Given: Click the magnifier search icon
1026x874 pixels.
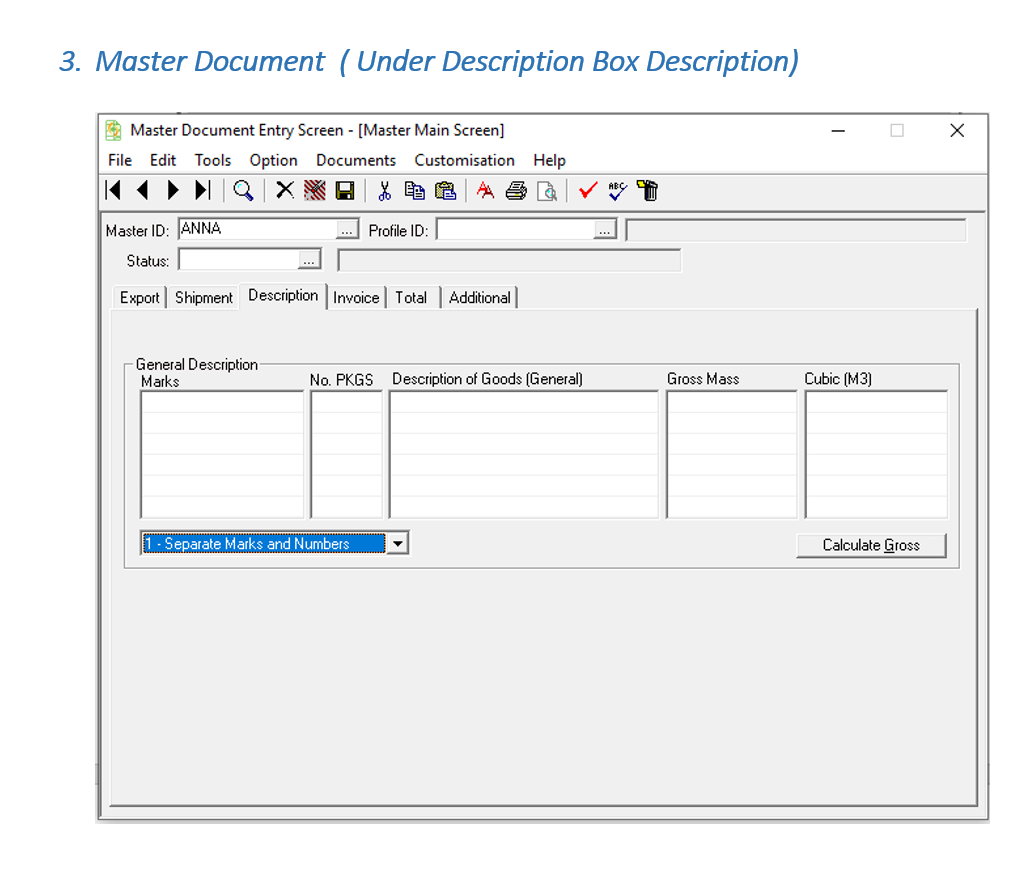Looking at the screenshot, I should [243, 190].
